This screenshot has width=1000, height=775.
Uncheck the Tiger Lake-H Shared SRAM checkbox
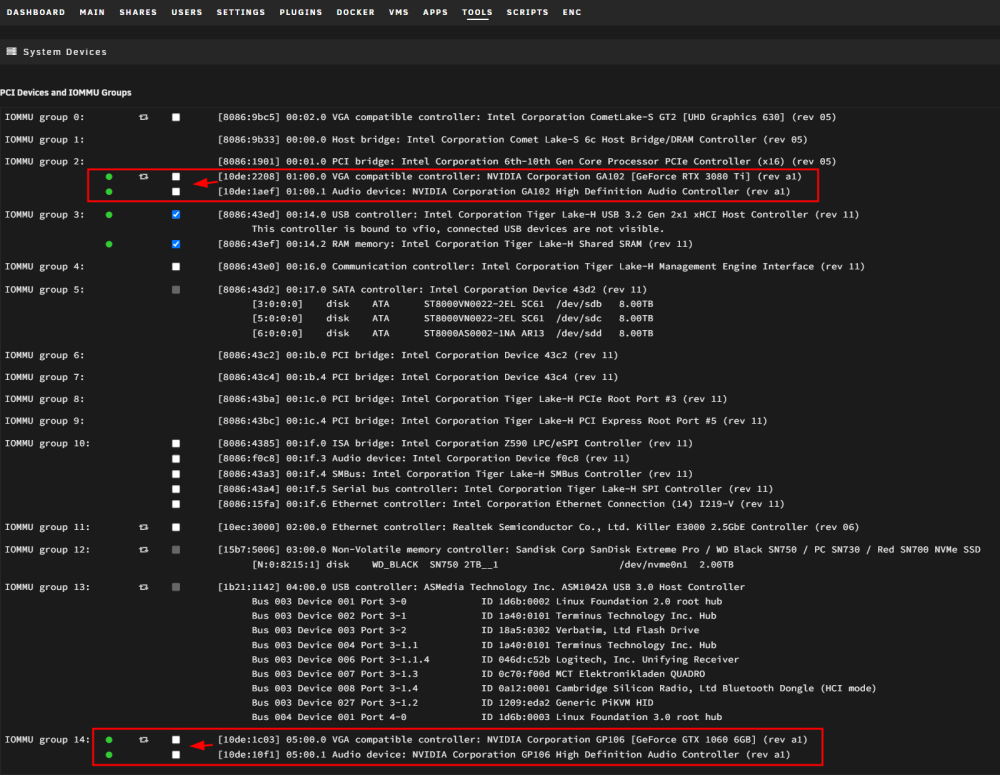click(x=176, y=244)
